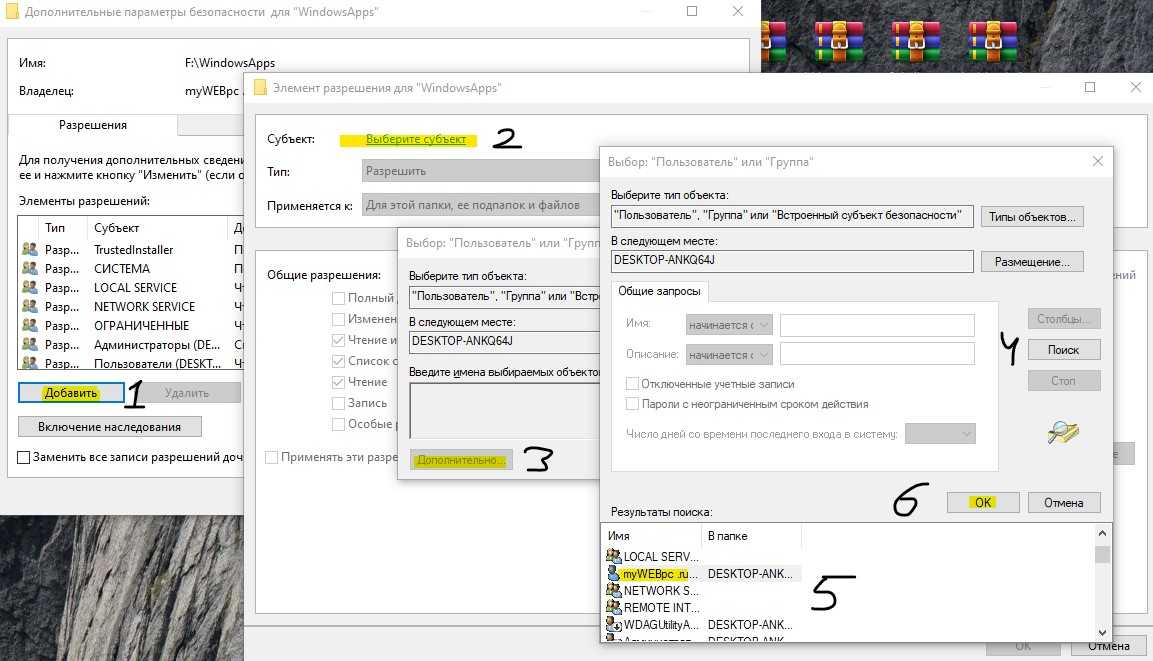Click the Выберите субъект link
The height and width of the screenshot is (661, 1153).
[415, 140]
